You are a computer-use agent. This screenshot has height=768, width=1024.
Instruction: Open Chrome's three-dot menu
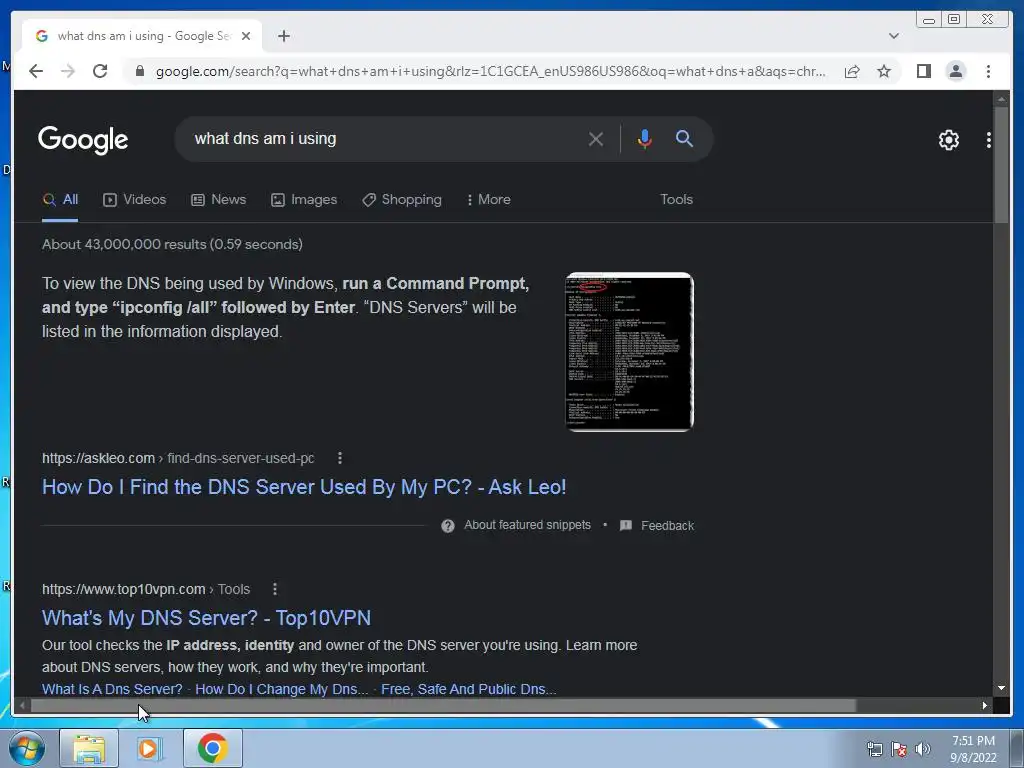[988, 71]
